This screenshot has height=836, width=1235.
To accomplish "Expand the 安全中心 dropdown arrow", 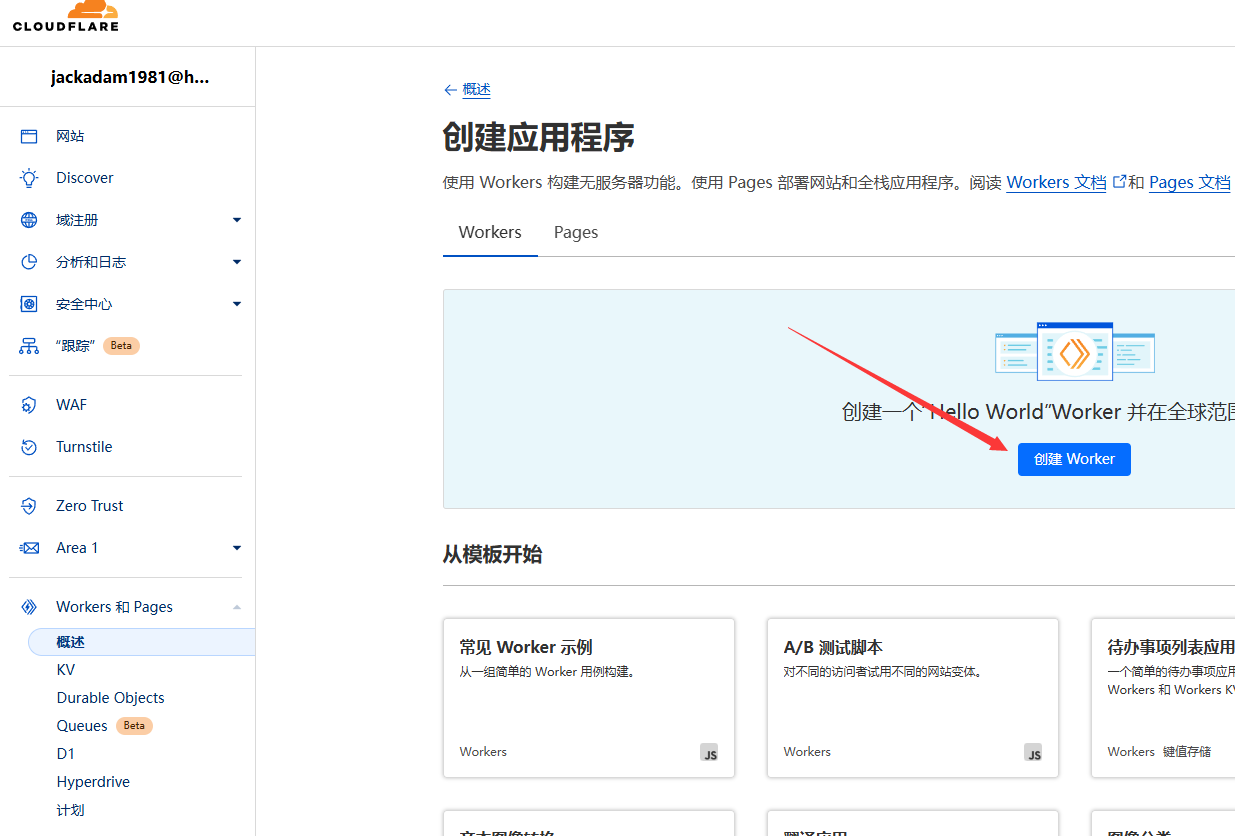I will click(237, 304).
